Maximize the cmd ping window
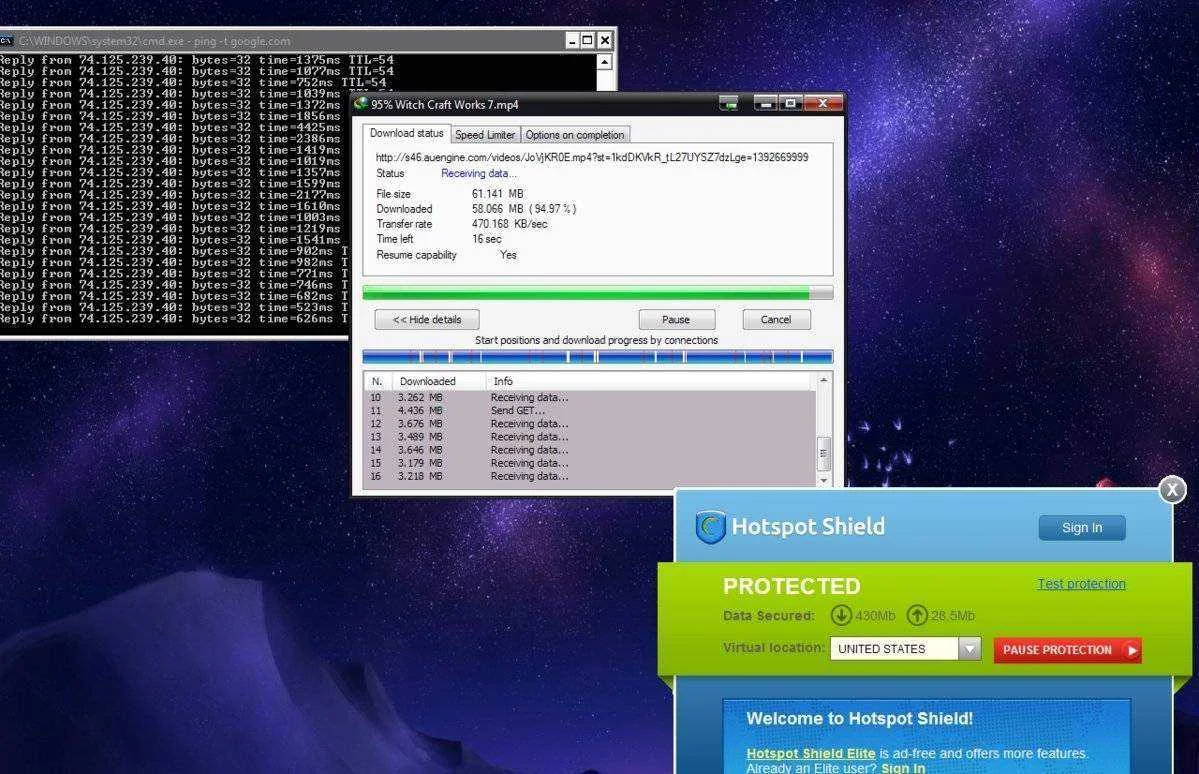1199x774 pixels. [x=587, y=40]
